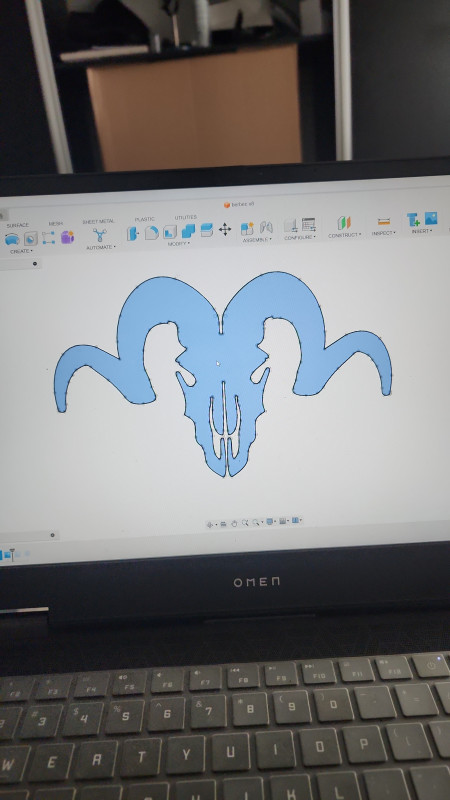This screenshot has height=800, width=450.
Task: Click the Combine tool icon
Action: pos(188,231)
